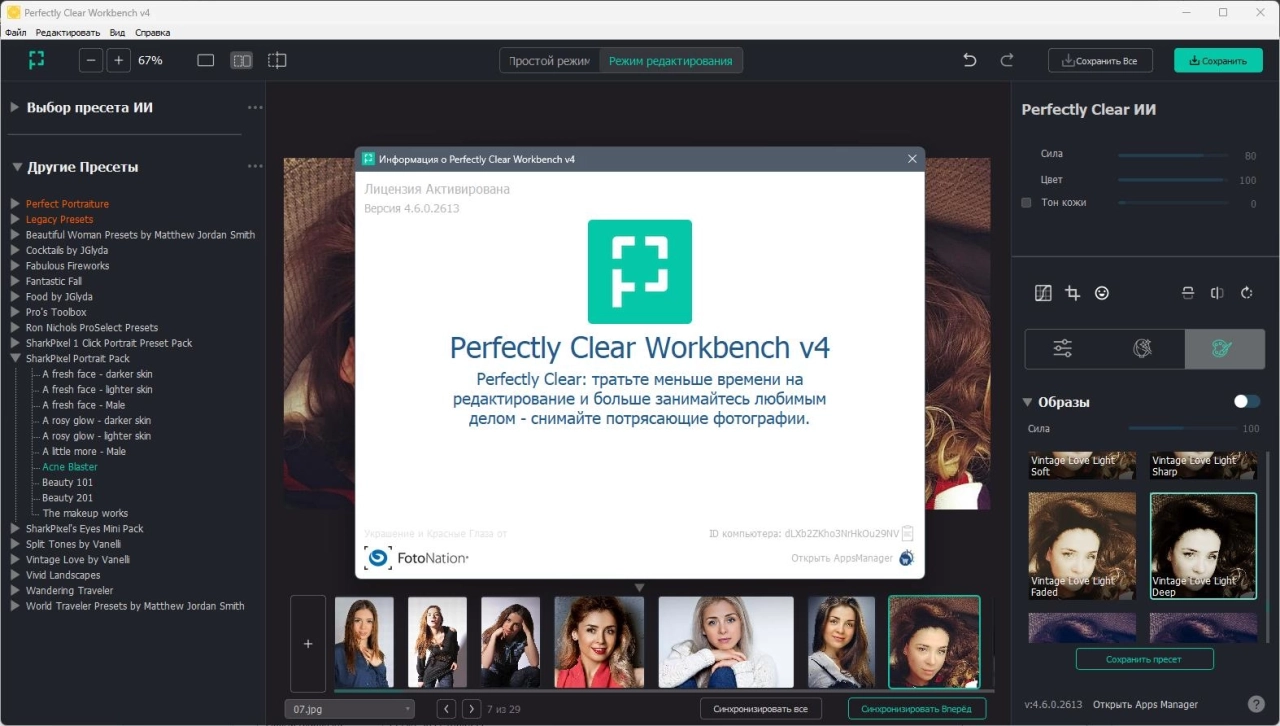
Task: Select the Режим редактирования tab
Action: pyautogui.click(x=670, y=61)
